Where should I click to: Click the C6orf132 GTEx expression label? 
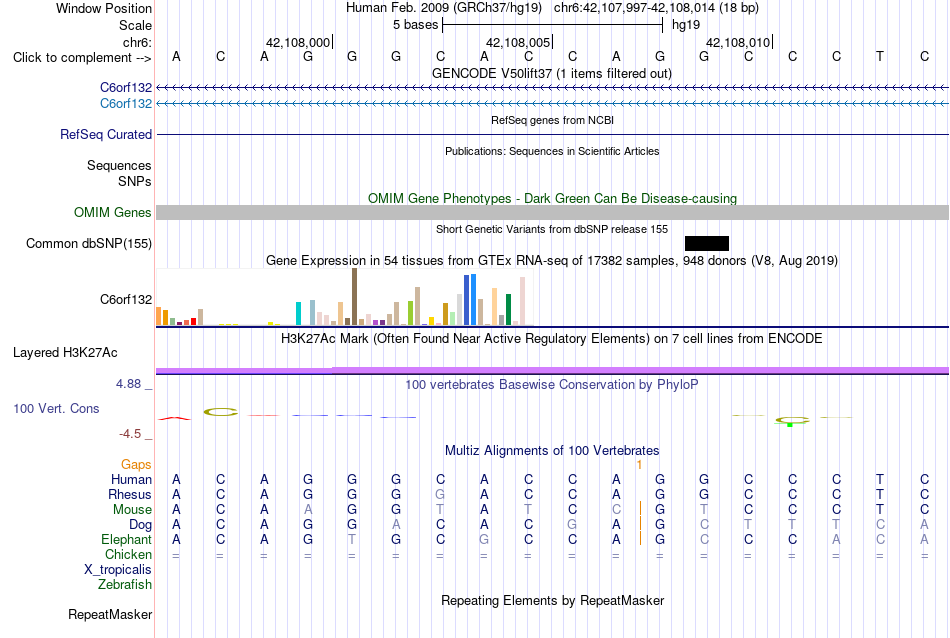pos(126,299)
